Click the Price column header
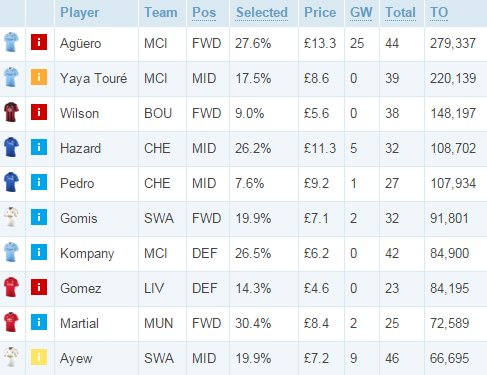Image resolution: width=487 pixels, height=375 pixels. point(320,13)
